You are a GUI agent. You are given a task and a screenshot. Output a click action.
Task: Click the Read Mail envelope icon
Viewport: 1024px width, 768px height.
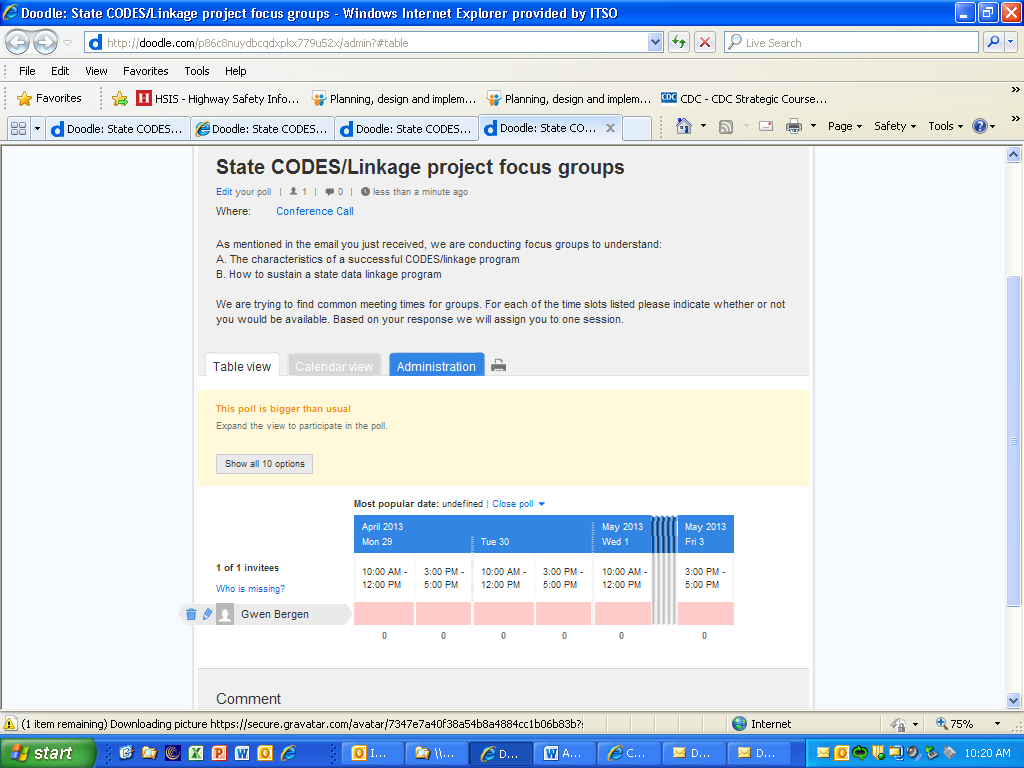pyautogui.click(x=766, y=127)
